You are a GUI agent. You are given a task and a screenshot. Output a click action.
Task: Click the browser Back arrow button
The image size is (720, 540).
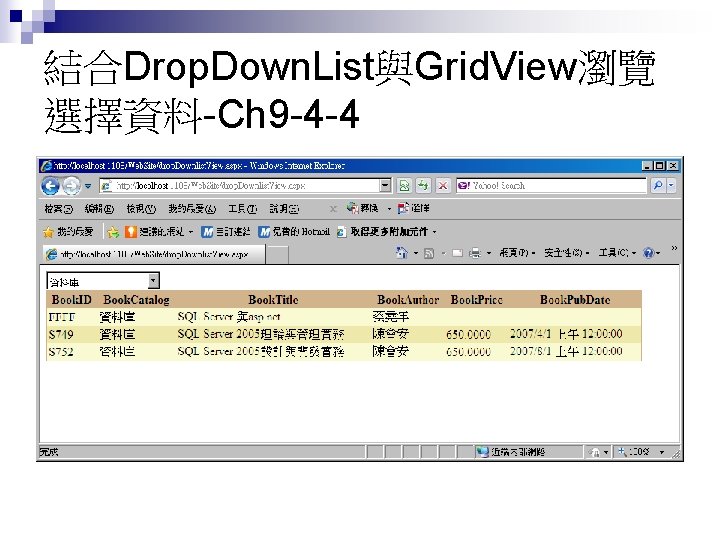50,186
